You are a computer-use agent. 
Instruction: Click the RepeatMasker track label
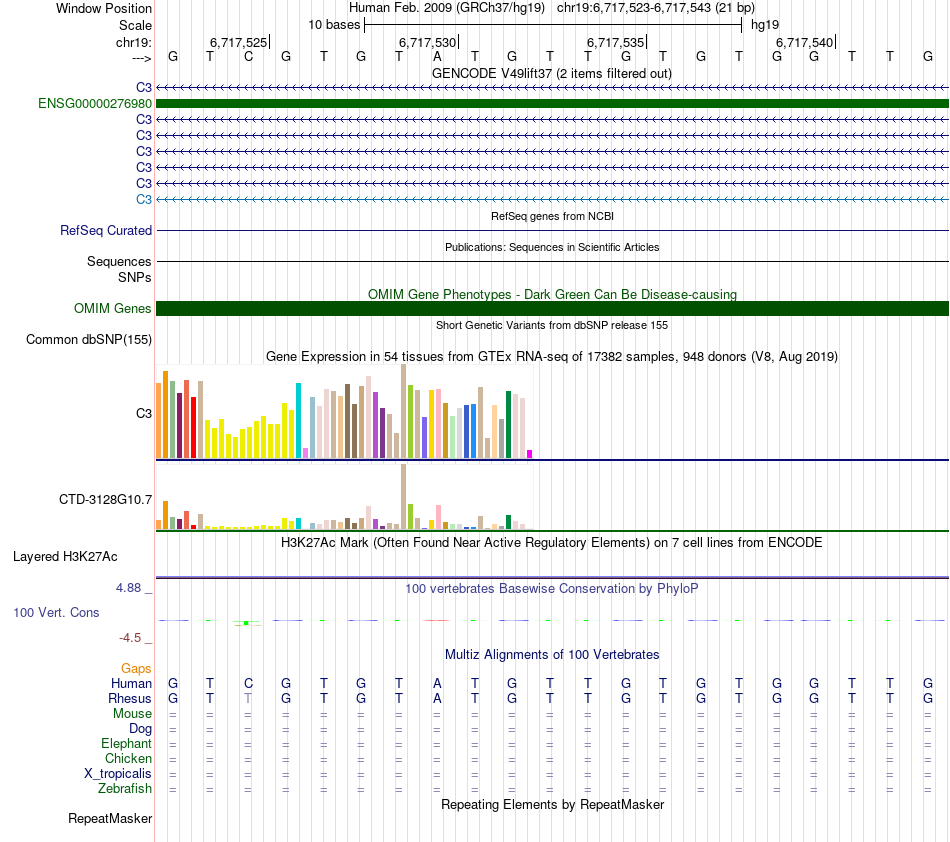pyautogui.click(x=110, y=818)
